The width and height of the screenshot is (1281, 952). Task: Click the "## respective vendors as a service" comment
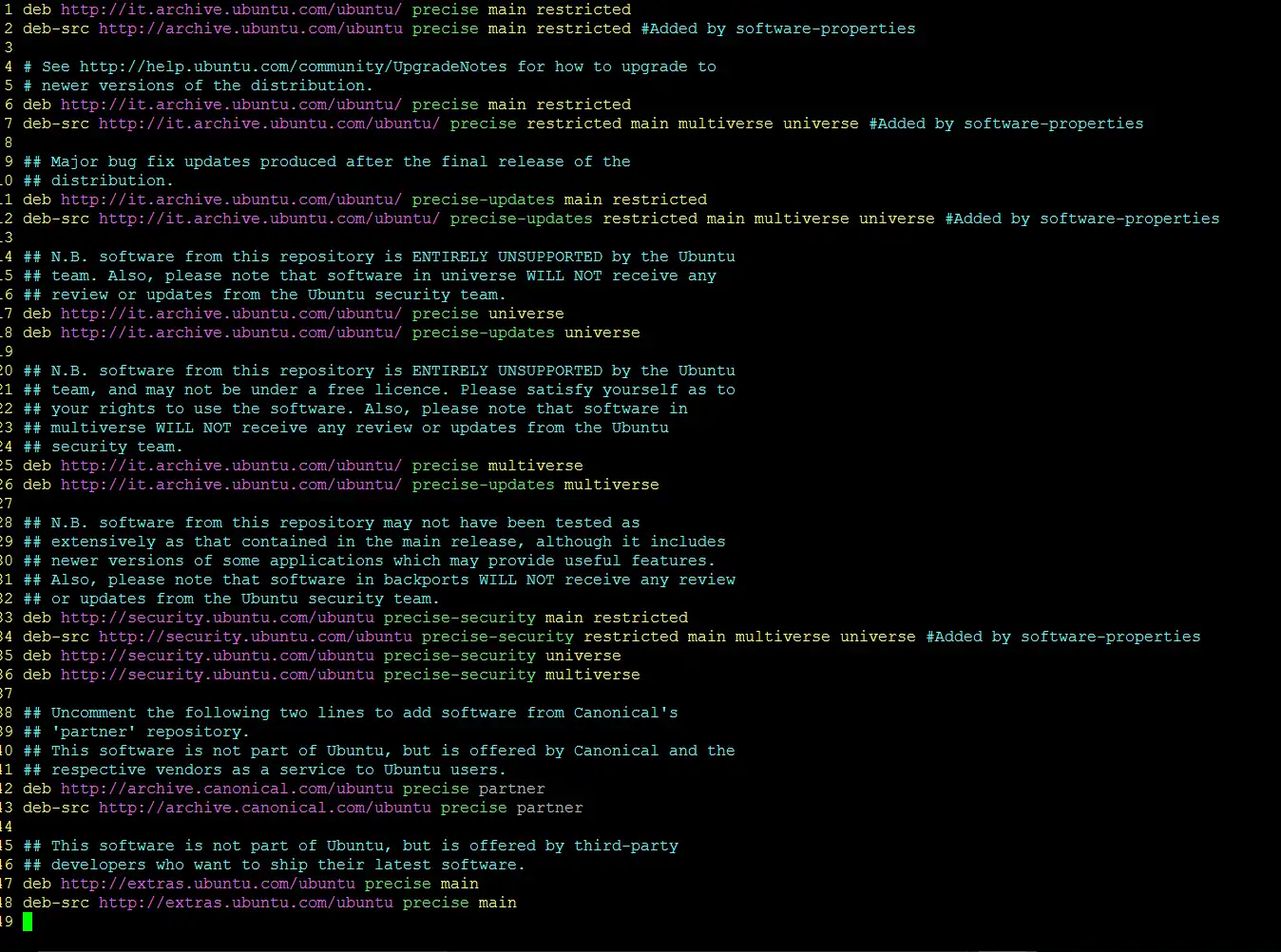click(265, 770)
